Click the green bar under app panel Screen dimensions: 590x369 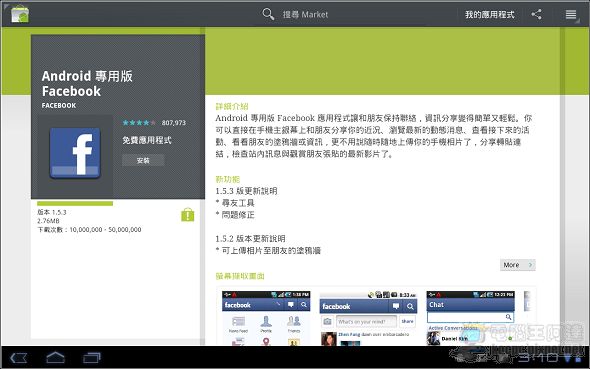click(75, 203)
